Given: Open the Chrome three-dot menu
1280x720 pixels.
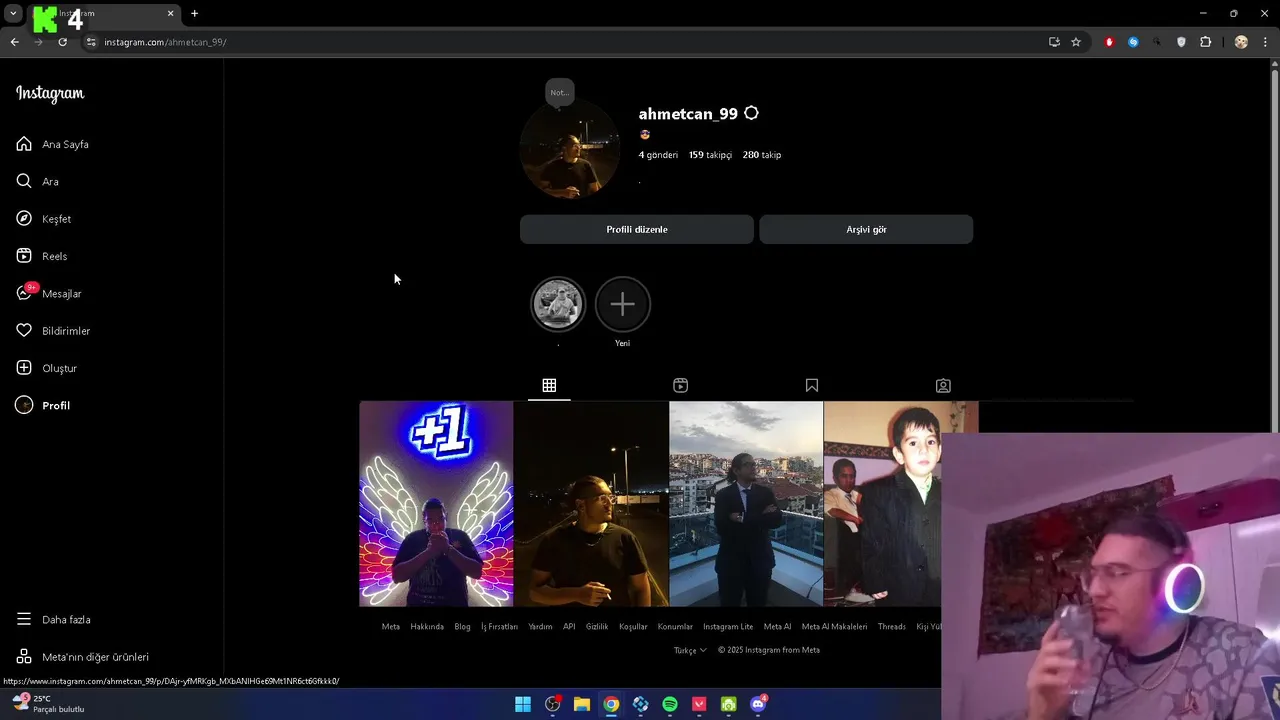Looking at the screenshot, I should click(1266, 42).
